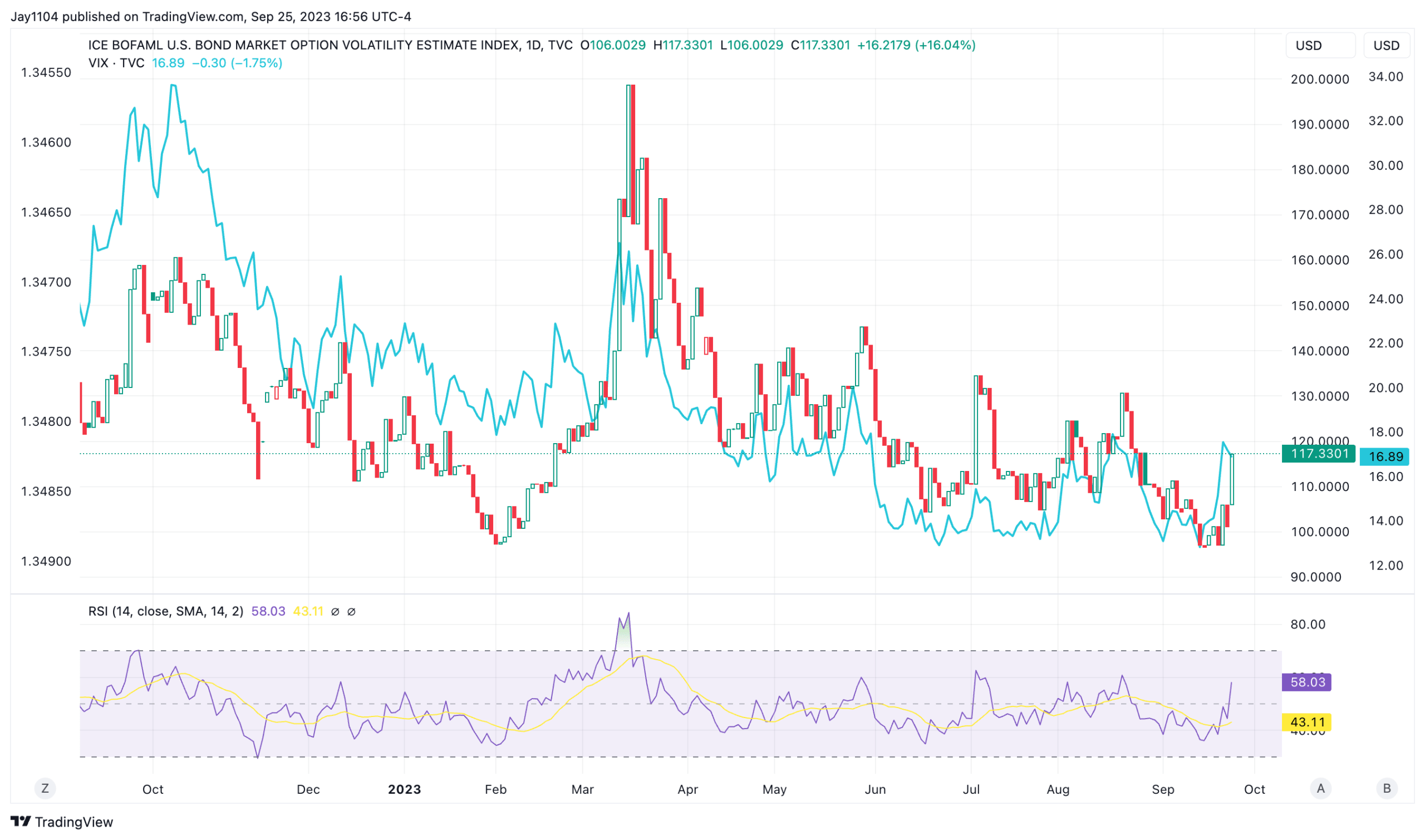Click the Aug time axis label
This screenshot has height=840, width=1425.
click(x=1058, y=789)
